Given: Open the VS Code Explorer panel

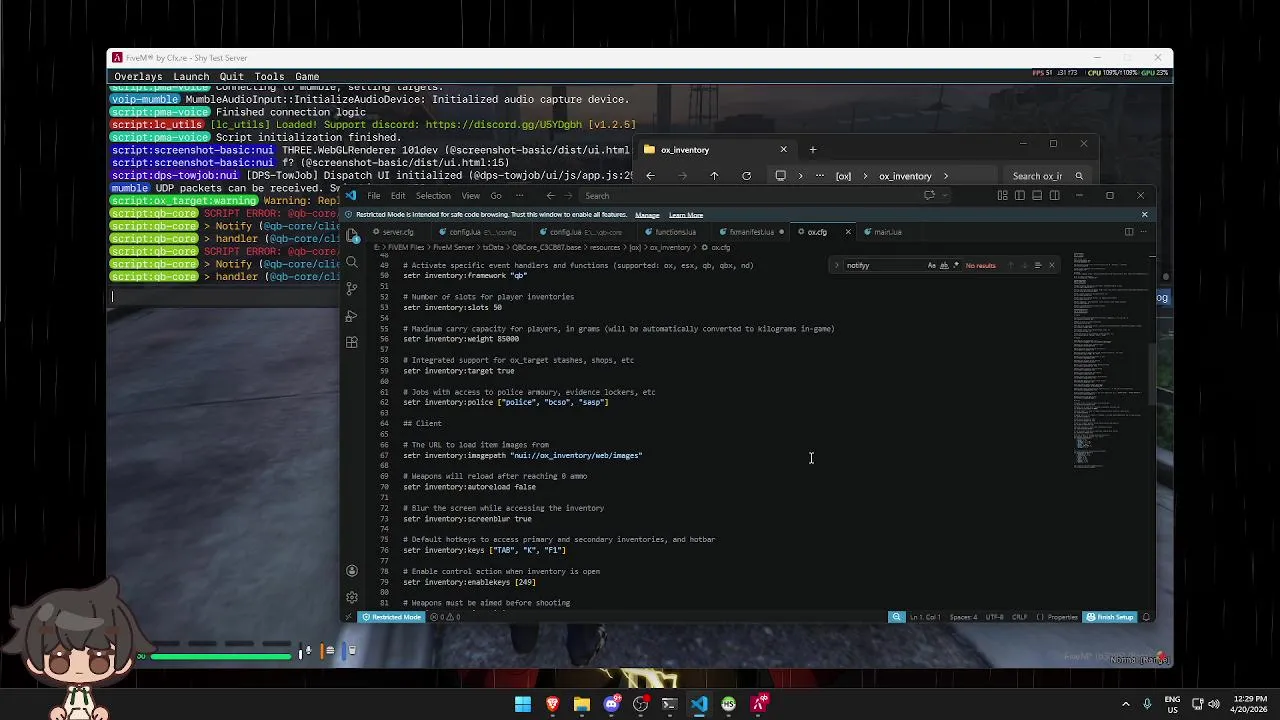Looking at the screenshot, I should pyautogui.click(x=352, y=236).
